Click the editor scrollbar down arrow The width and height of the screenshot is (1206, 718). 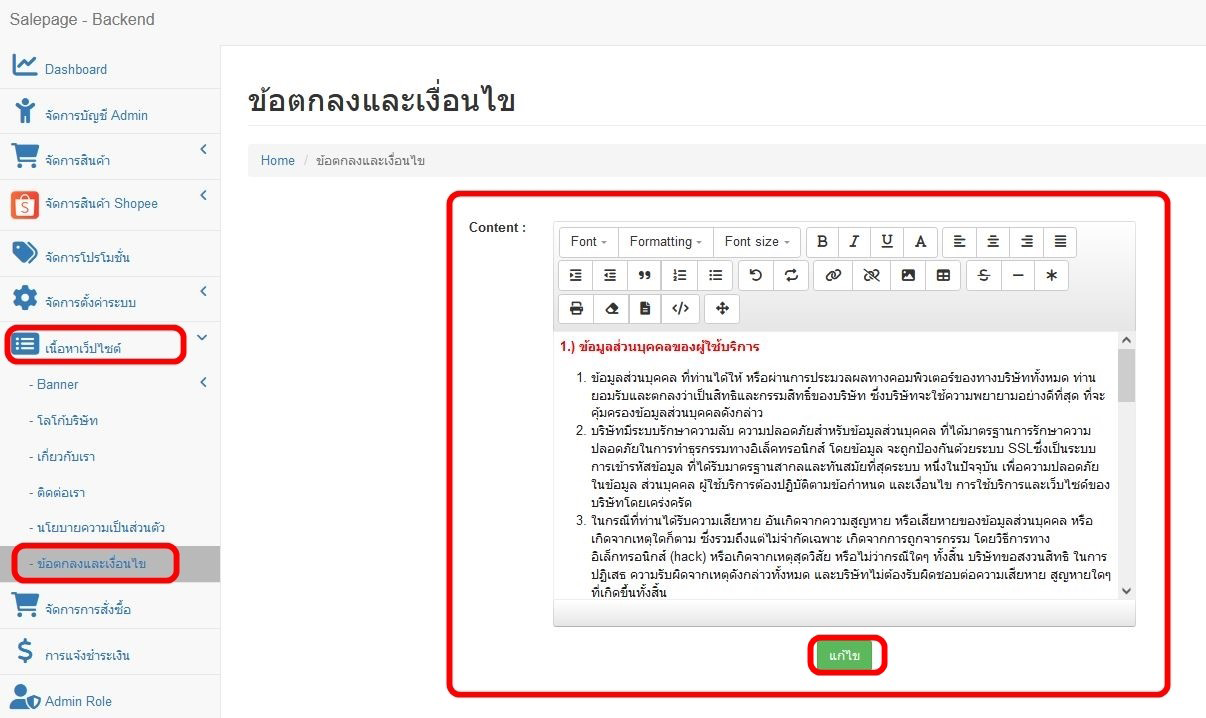(x=1126, y=591)
